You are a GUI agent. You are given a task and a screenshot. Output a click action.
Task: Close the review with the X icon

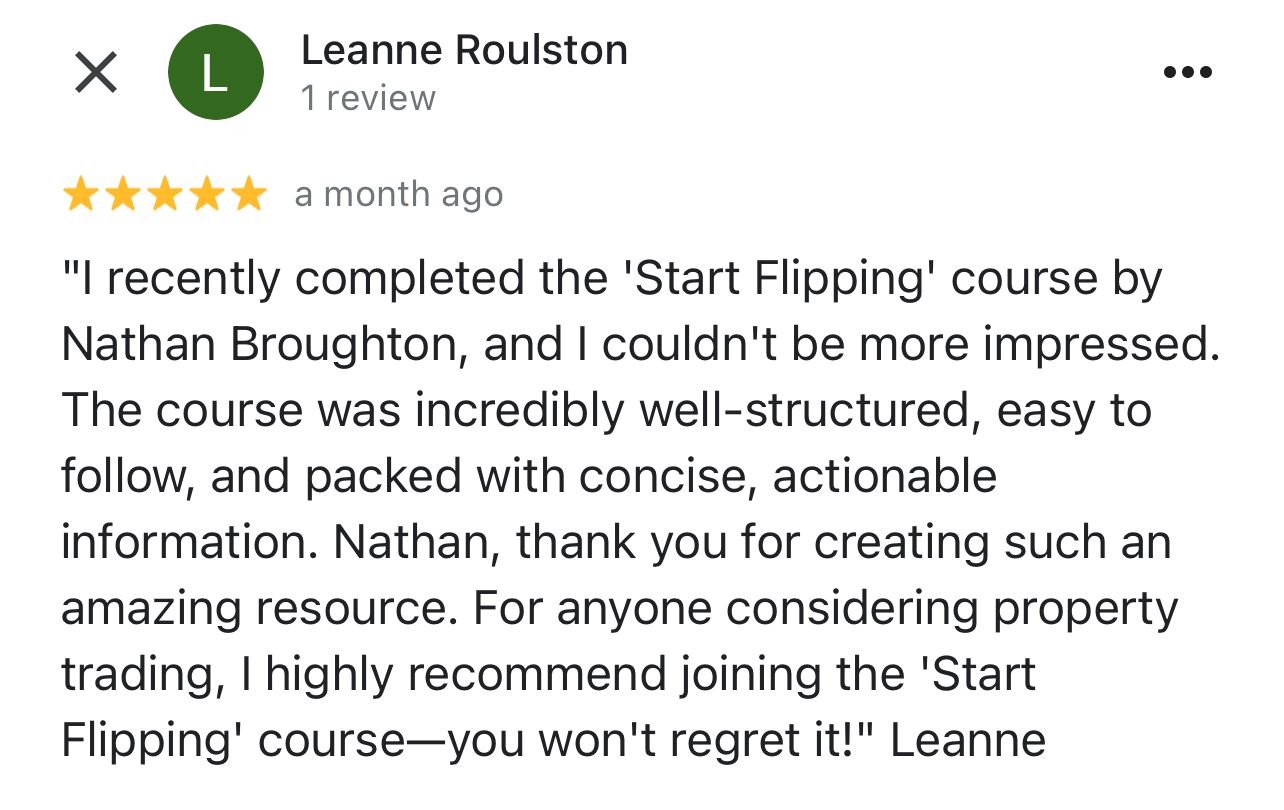coord(96,73)
